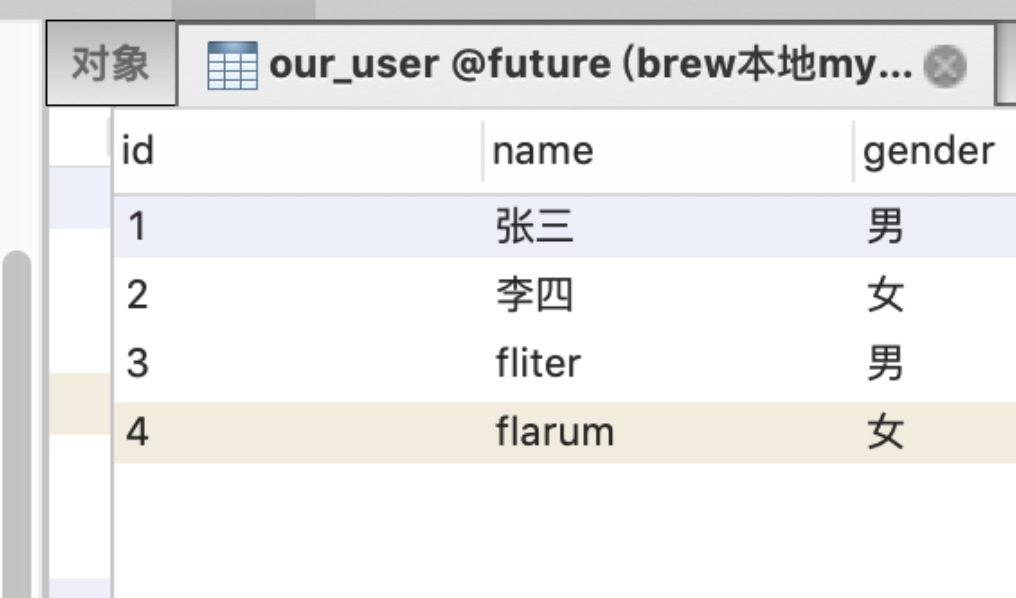This screenshot has height=598, width=1016.
Task: Close the our_user @future tab
Action: (x=945, y=67)
